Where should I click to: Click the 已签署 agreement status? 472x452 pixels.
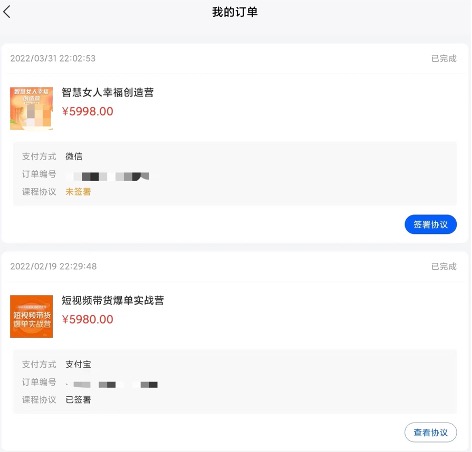78,400
